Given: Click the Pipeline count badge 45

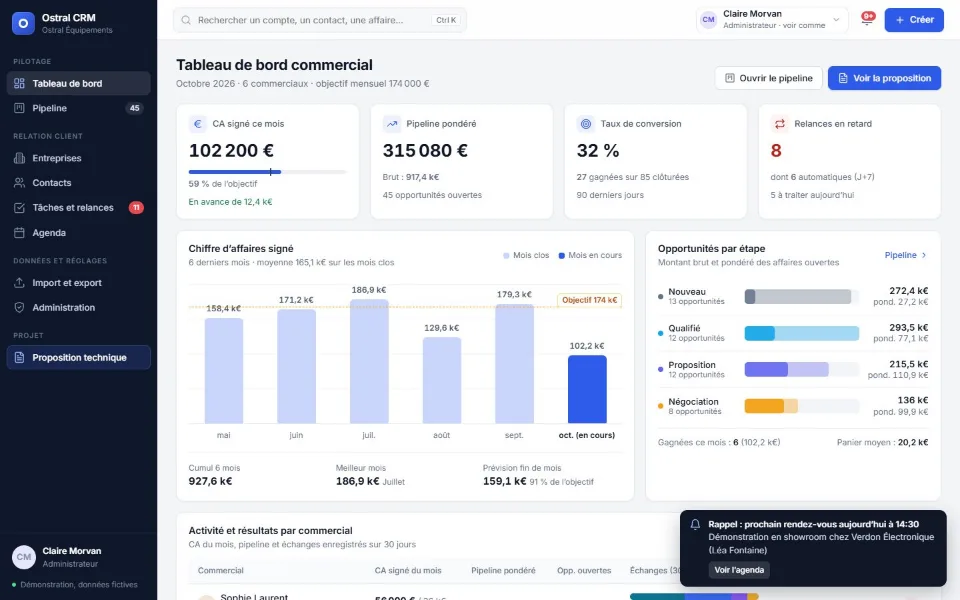Looking at the screenshot, I should point(134,108).
